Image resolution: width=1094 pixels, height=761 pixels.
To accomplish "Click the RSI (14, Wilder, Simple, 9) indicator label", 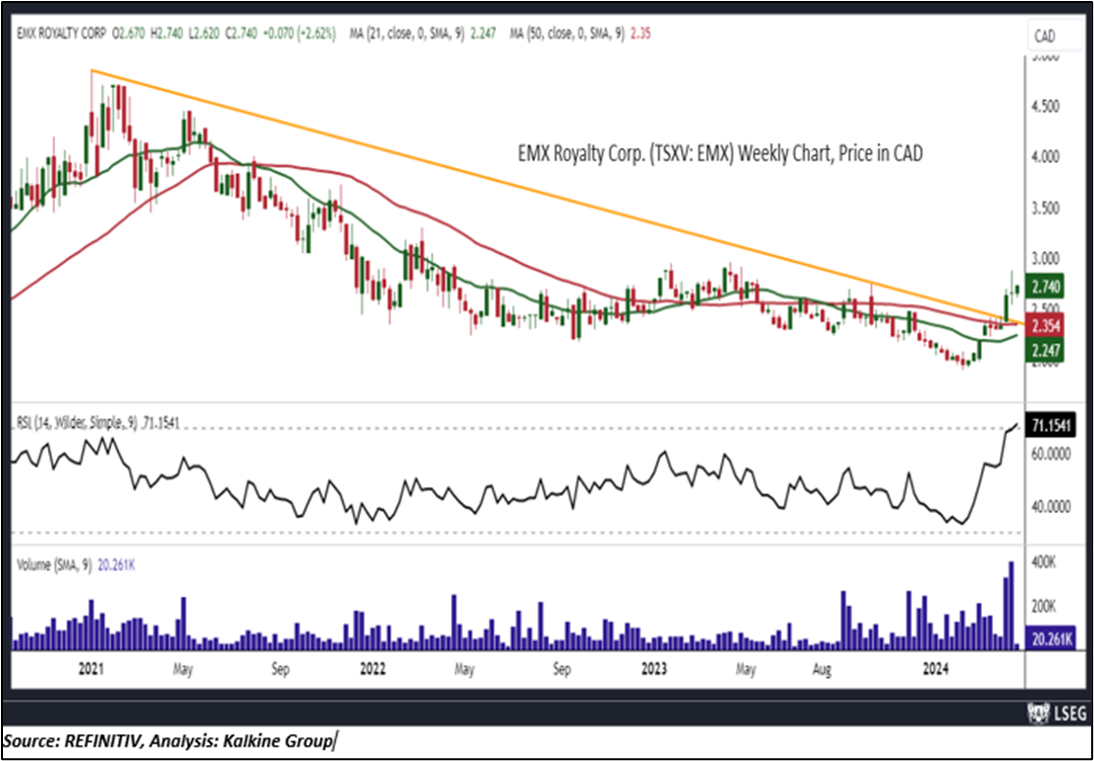I will click(100, 423).
